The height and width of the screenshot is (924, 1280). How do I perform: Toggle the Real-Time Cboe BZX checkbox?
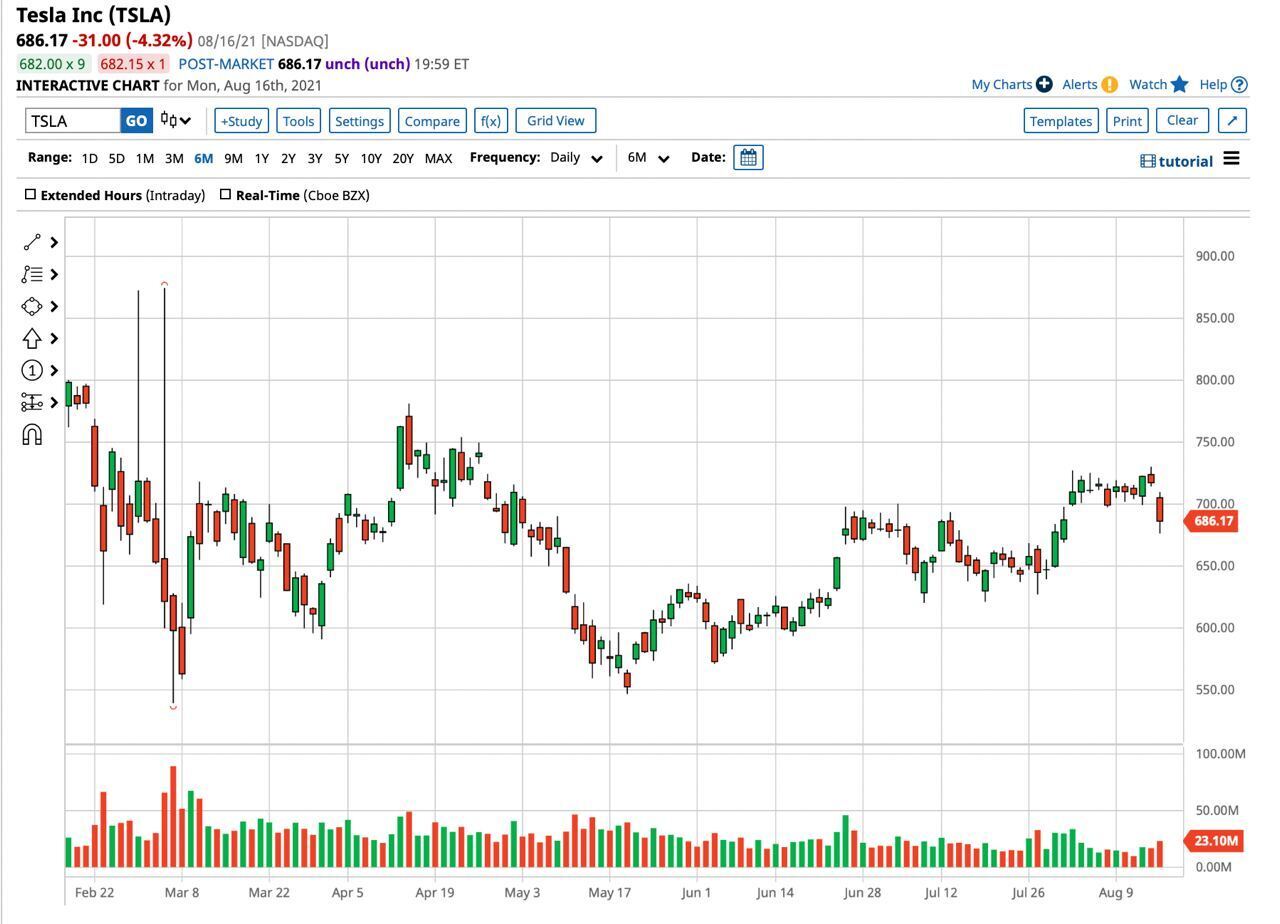coord(225,195)
